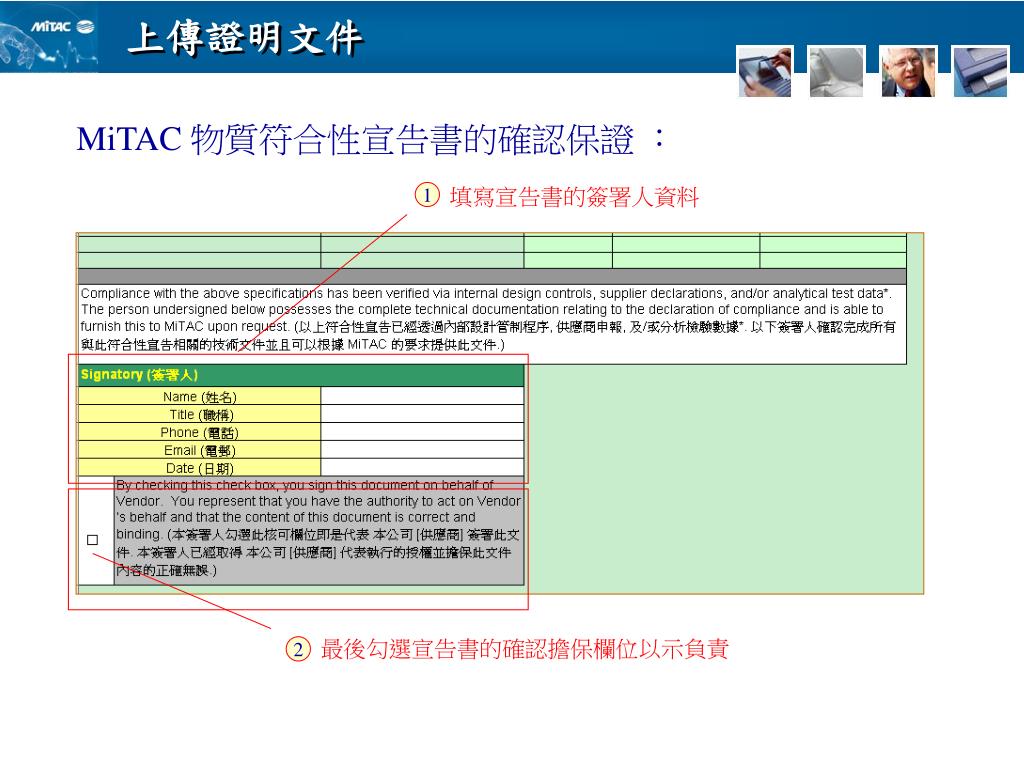Click the Title (職稱) input field
1024x768 pixels.
[x=422, y=413]
